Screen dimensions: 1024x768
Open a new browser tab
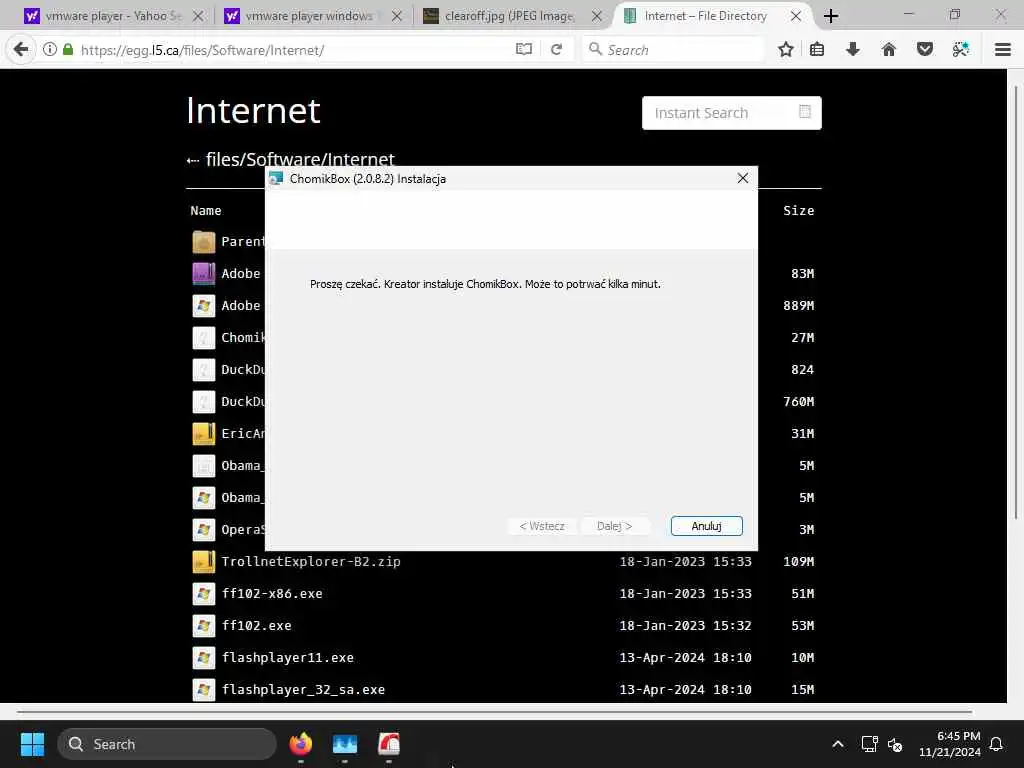pos(831,16)
